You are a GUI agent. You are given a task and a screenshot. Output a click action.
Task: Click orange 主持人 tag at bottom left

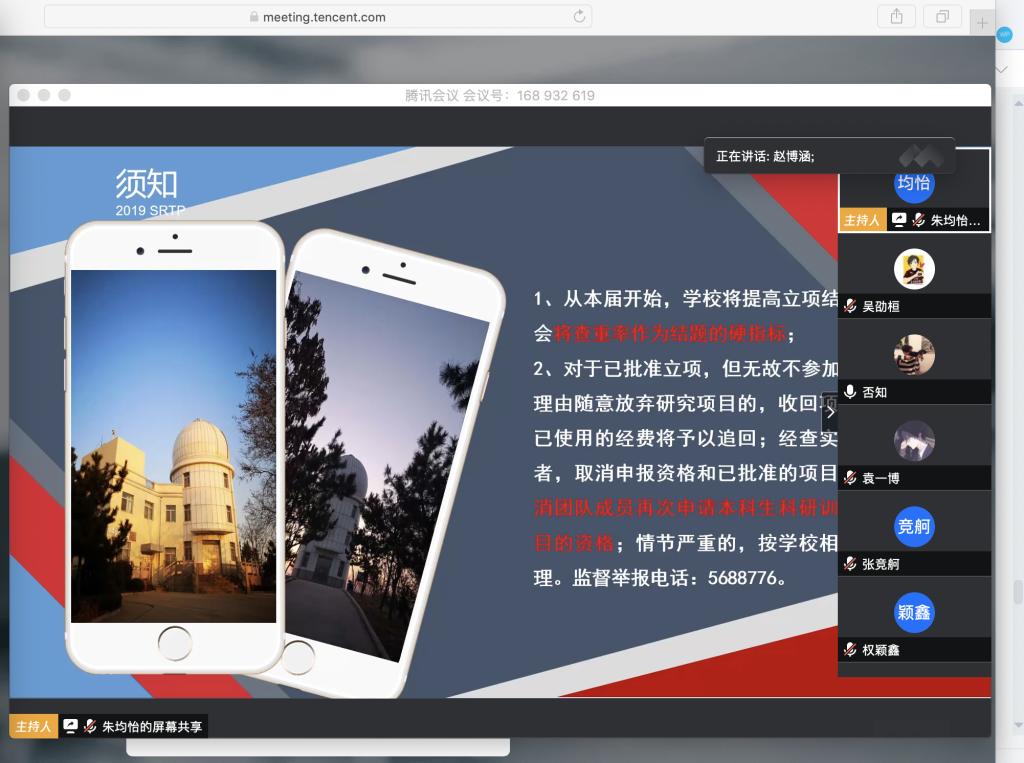tap(33, 726)
